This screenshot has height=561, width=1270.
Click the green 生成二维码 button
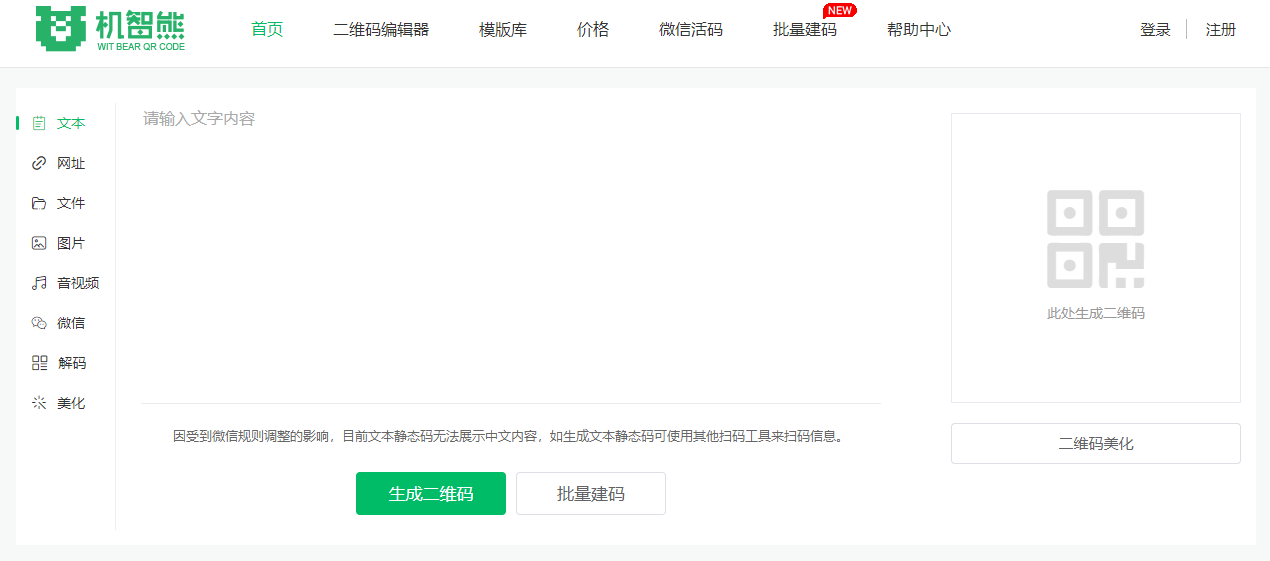[431, 494]
